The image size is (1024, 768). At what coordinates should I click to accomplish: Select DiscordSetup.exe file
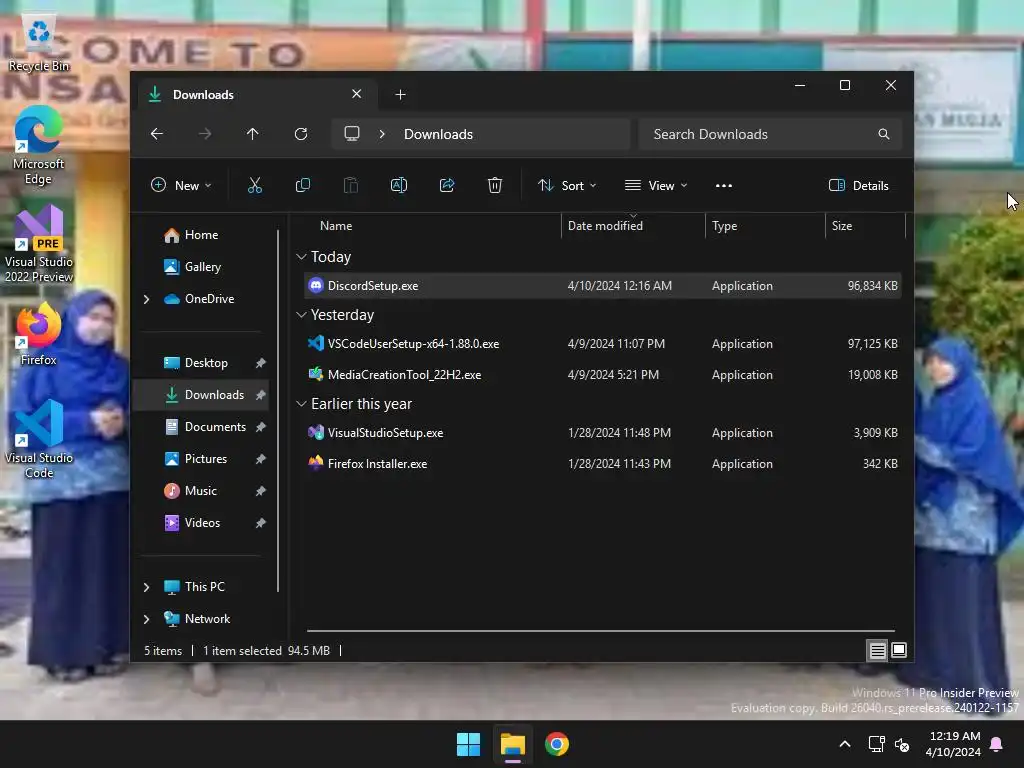603,286
